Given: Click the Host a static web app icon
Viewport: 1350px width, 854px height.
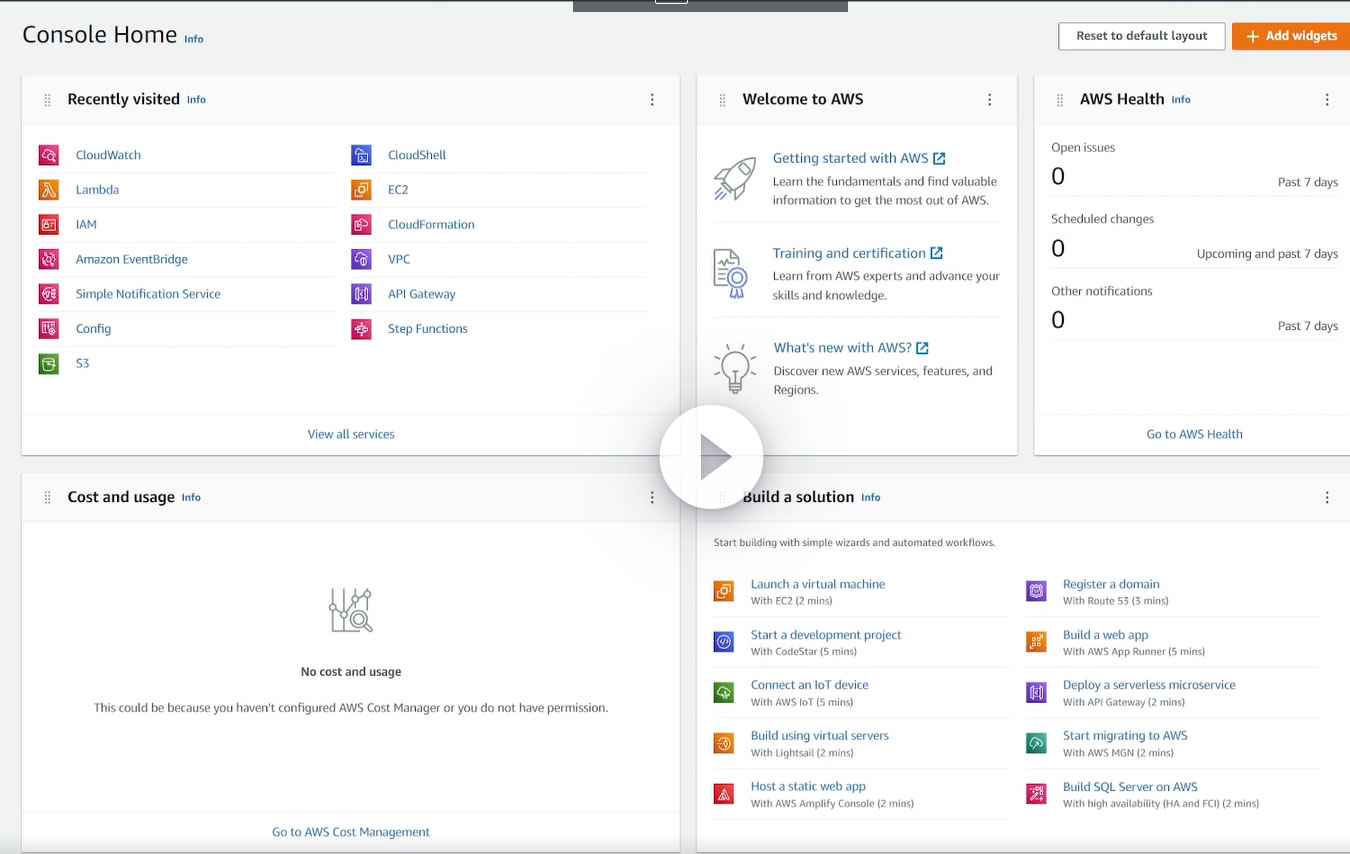Looking at the screenshot, I should pos(724,794).
